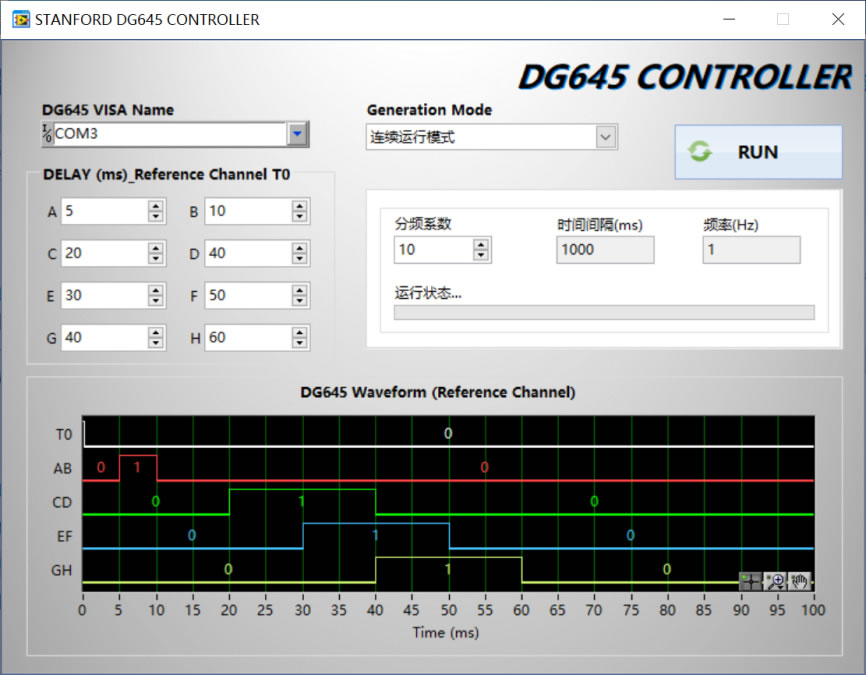Image resolution: width=866 pixels, height=675 pixels.
Task: Click the stepper arrows for delay G
Action: (x=156, y=337)
